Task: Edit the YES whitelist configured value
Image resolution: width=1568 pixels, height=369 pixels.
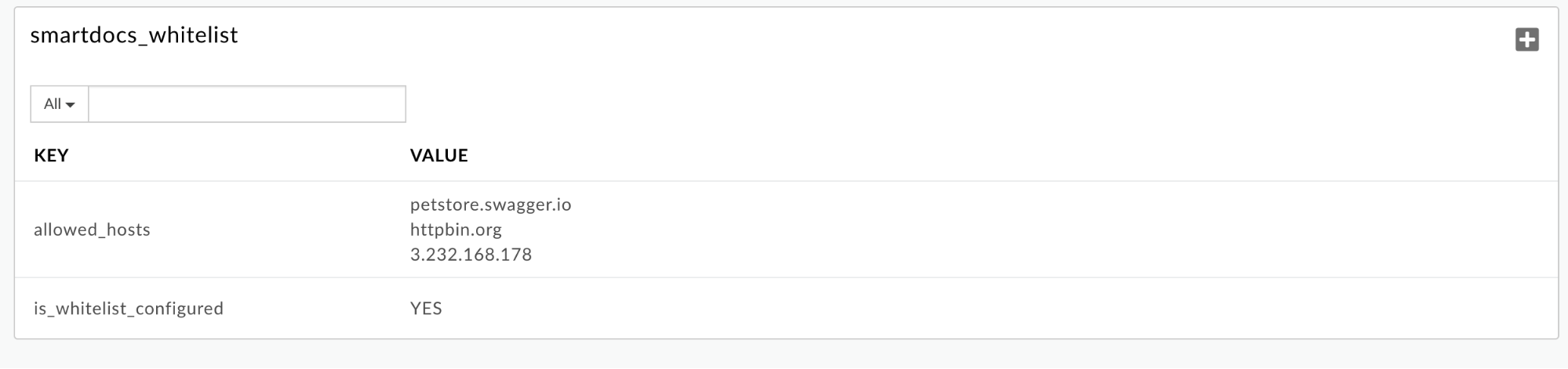Action: click(x=426, y=309)
